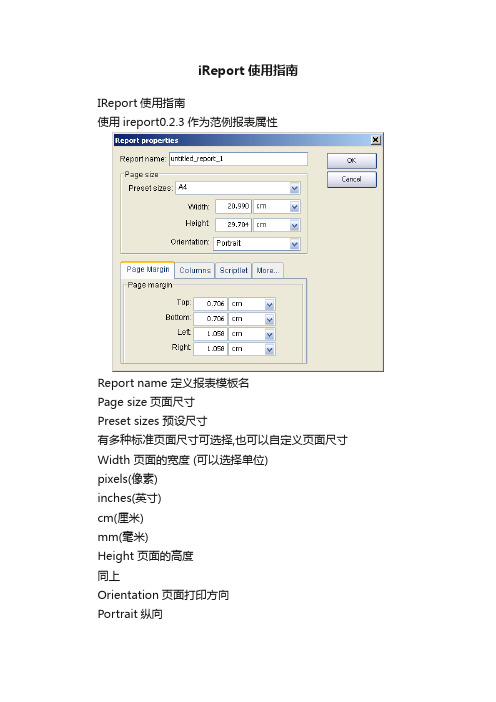Click the text 'Report name 定义报表模板名'
Viewport: 496px width, 702px height.
pos(173,383)
